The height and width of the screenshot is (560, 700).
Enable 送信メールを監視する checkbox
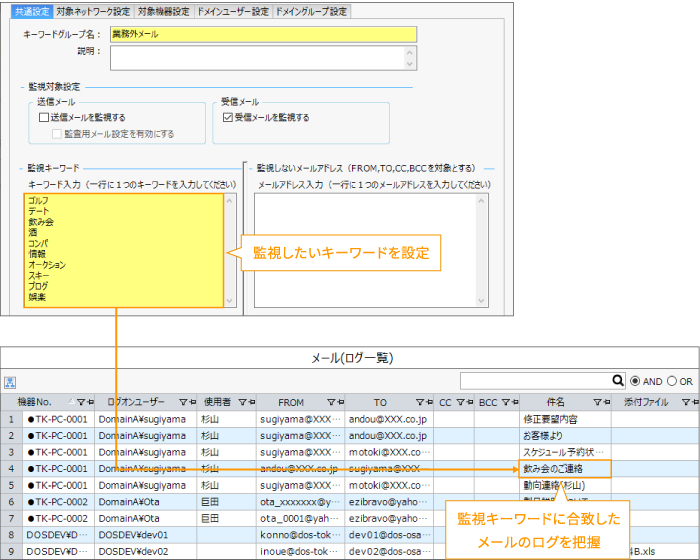[x=44, y=117]
